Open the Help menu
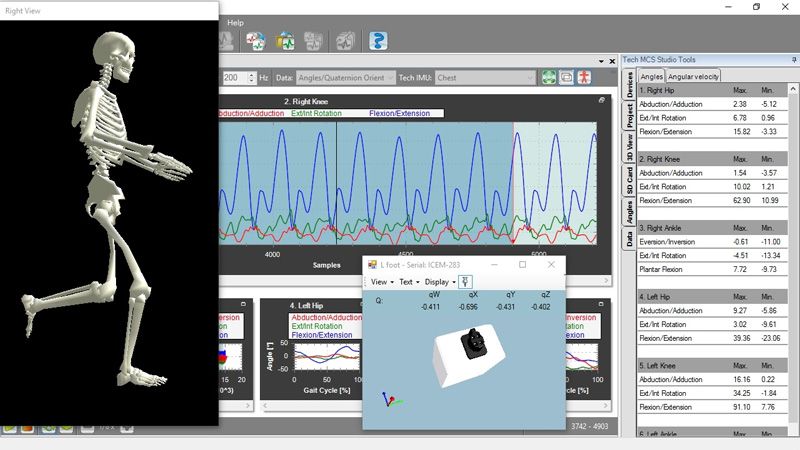The height and width of the screenshot is (450, 800). tap(235, 22)
